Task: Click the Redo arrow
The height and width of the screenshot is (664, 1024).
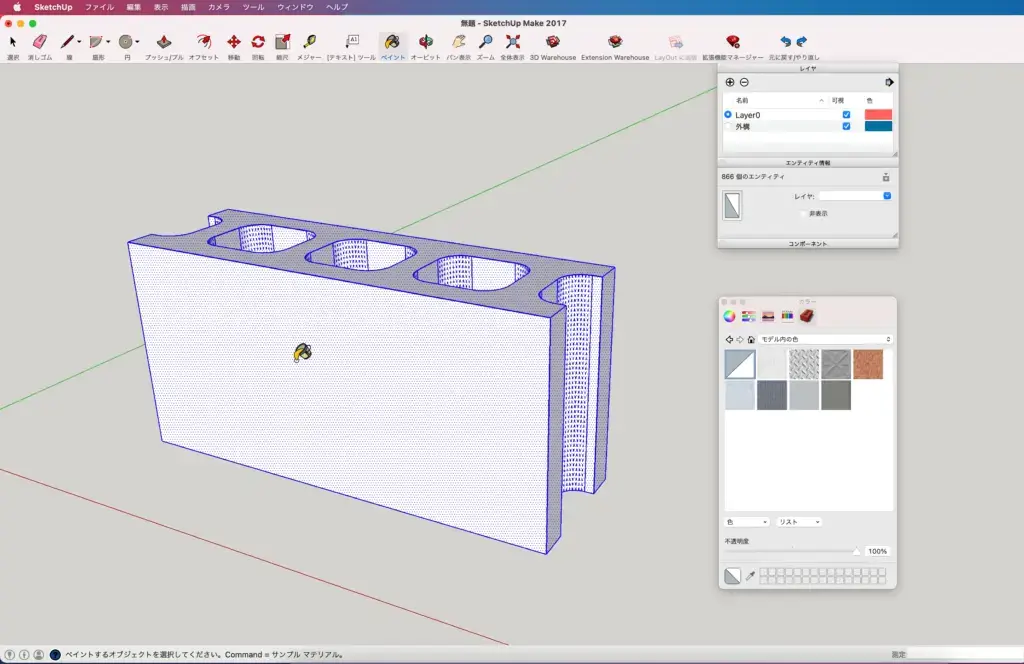Action: [x=802, y=42]
